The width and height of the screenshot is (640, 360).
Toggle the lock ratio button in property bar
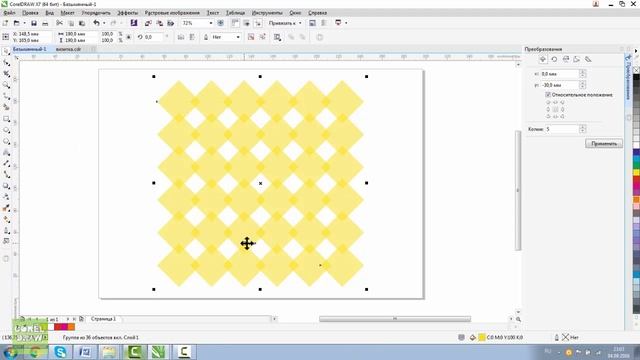coord(129,37)
